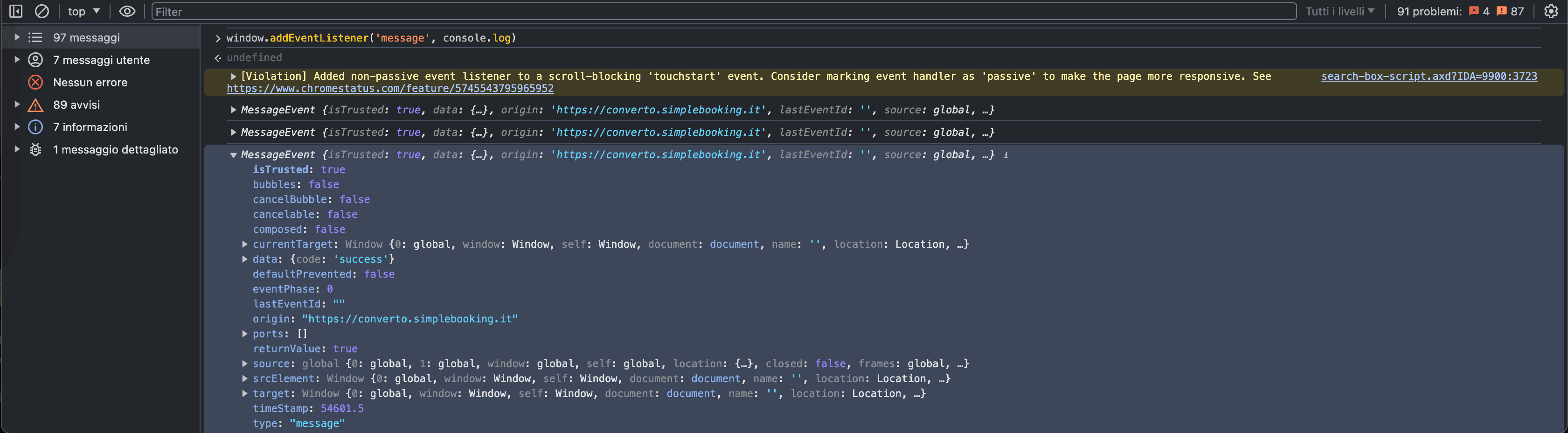The height and width of the screenshot is (433, 1568).
Task: Expand the 7 messaggi utente arrow
Action: click(x=17, y=60)
